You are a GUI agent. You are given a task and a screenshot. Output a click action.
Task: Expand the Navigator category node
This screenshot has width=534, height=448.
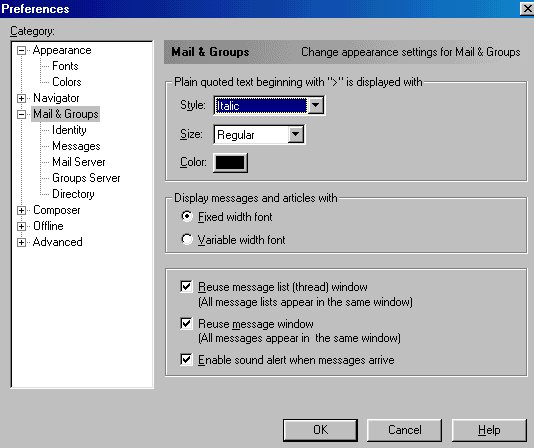(21, 98)
